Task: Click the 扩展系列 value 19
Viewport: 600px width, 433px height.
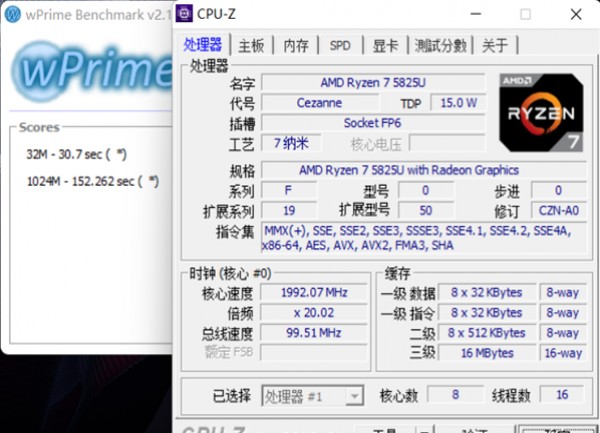Action: [x=289, y=211]
